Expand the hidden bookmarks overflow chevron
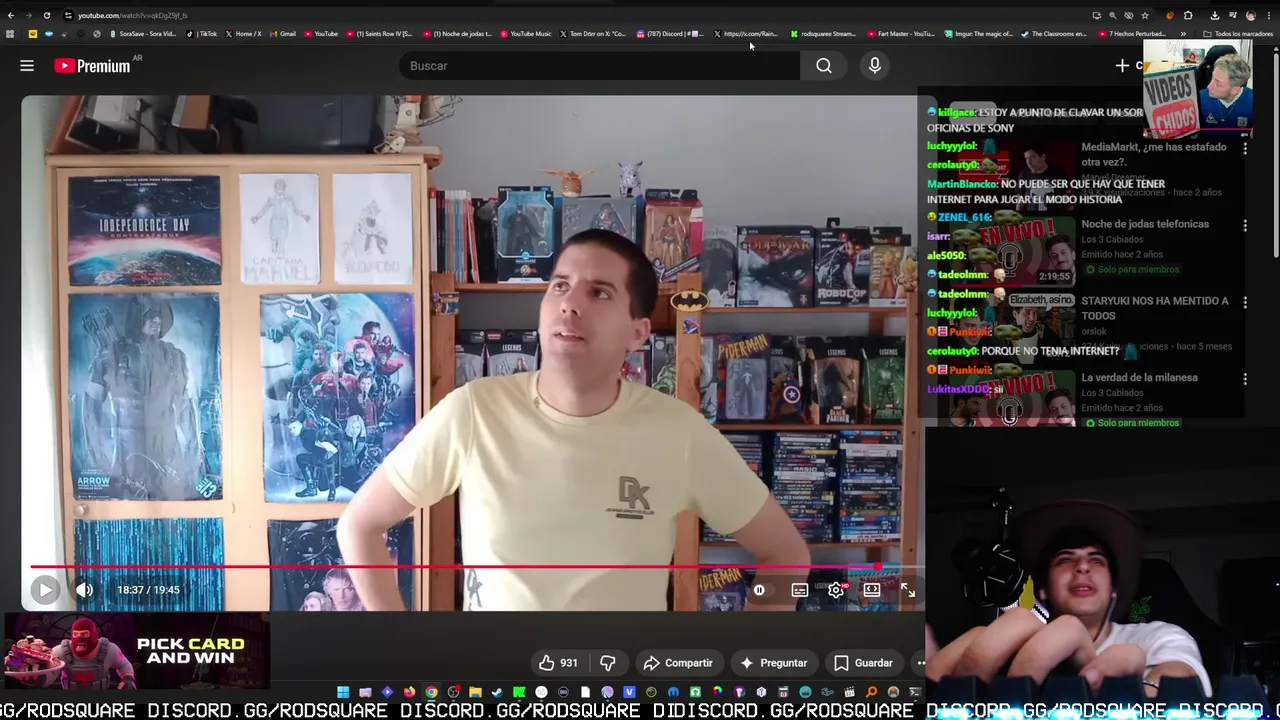The height and width of the screenshot is (720, 1280). tap(1183, 34)
